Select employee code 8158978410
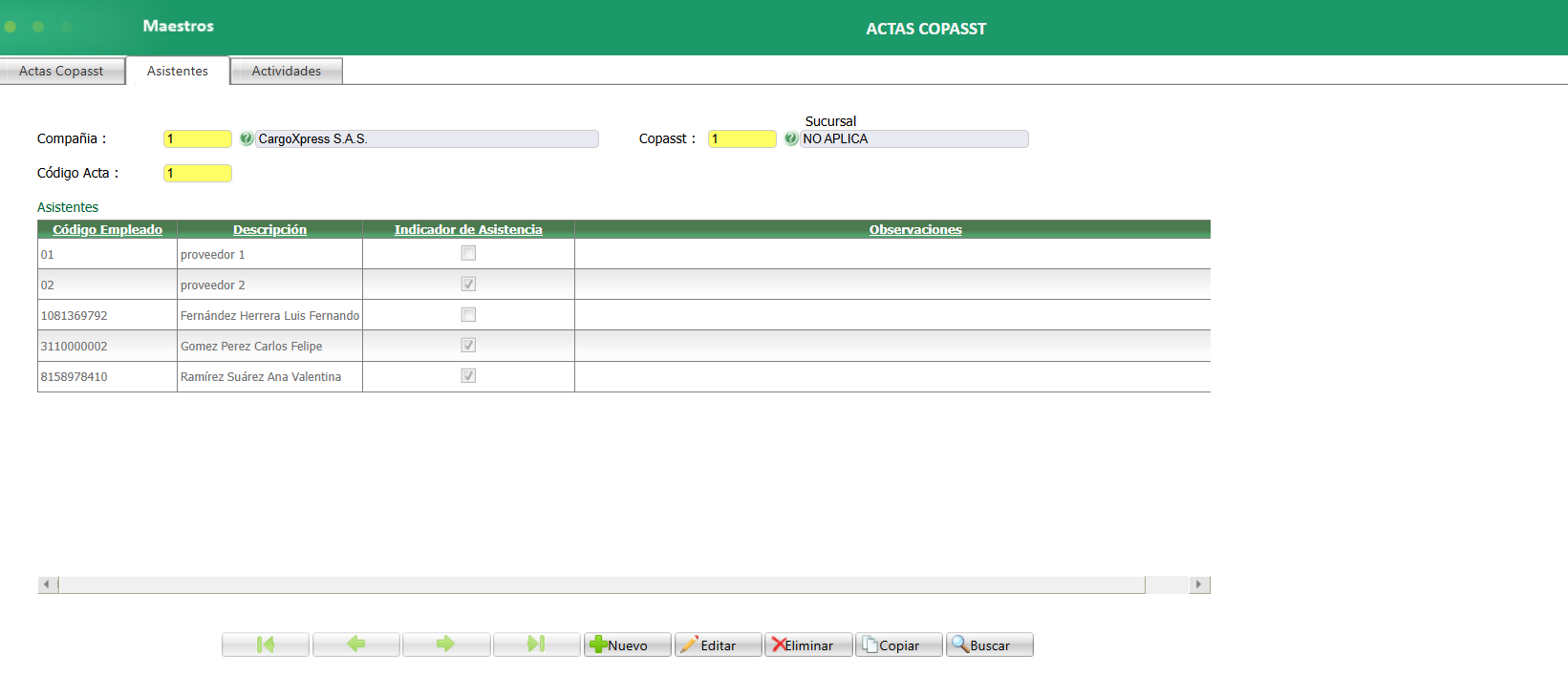Viewport: 1568px width, 677px height. coord(107,376)
